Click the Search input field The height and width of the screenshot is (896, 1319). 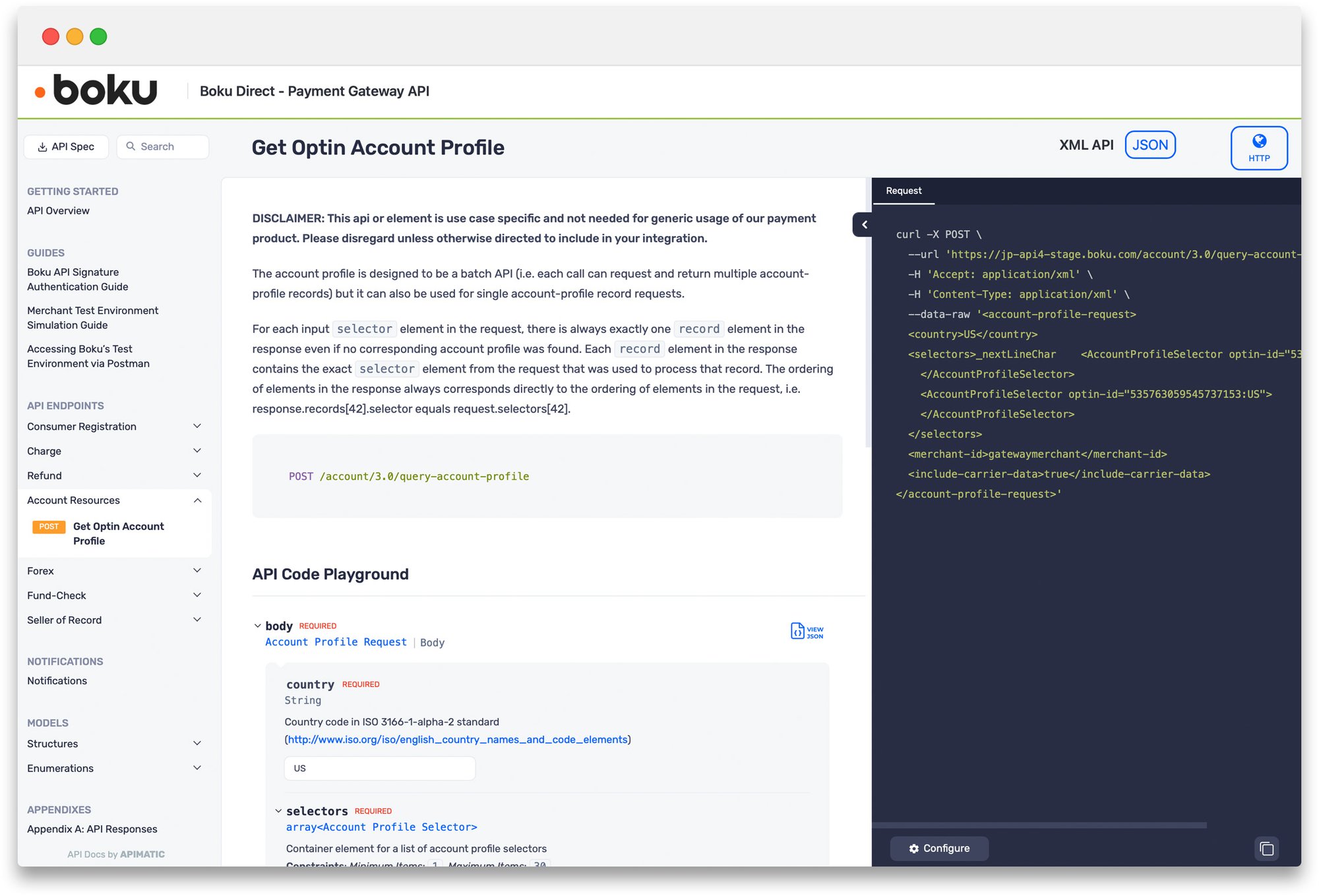[163, 146]
